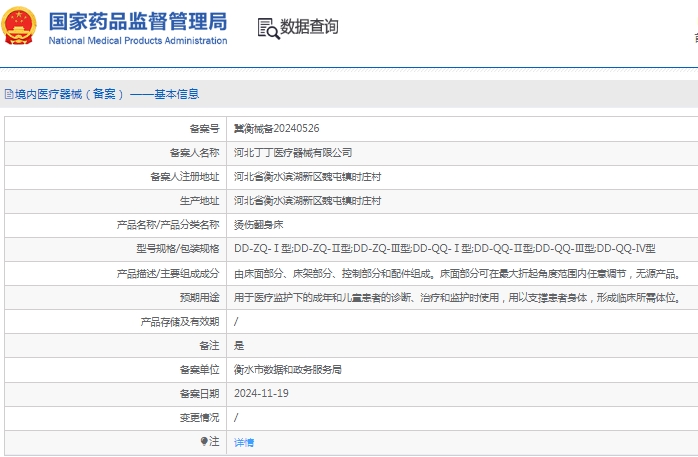Click intended use text starting 用于医疗监护下
Image resolution: width=698 pixels, height=457 pixels.
pos(458,297)
